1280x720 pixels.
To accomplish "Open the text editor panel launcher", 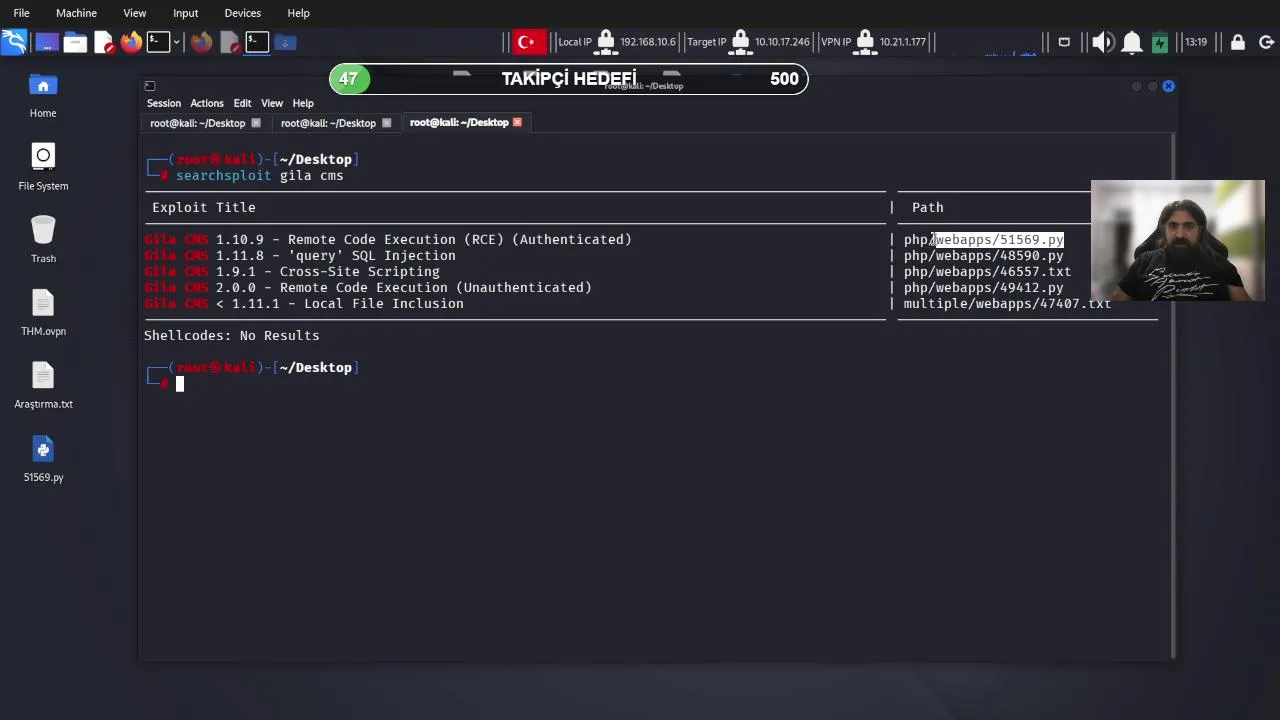I will (x=104, y=42).
